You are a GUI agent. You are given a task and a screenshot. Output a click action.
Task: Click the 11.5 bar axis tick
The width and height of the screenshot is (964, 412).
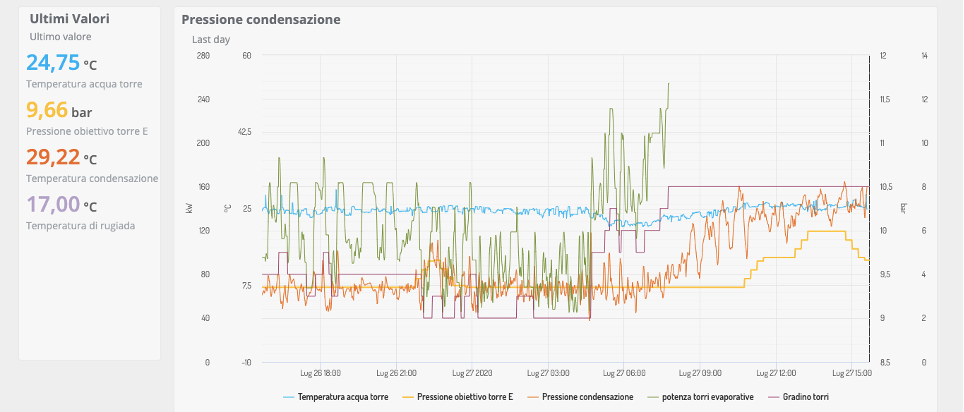click(884, 100)
